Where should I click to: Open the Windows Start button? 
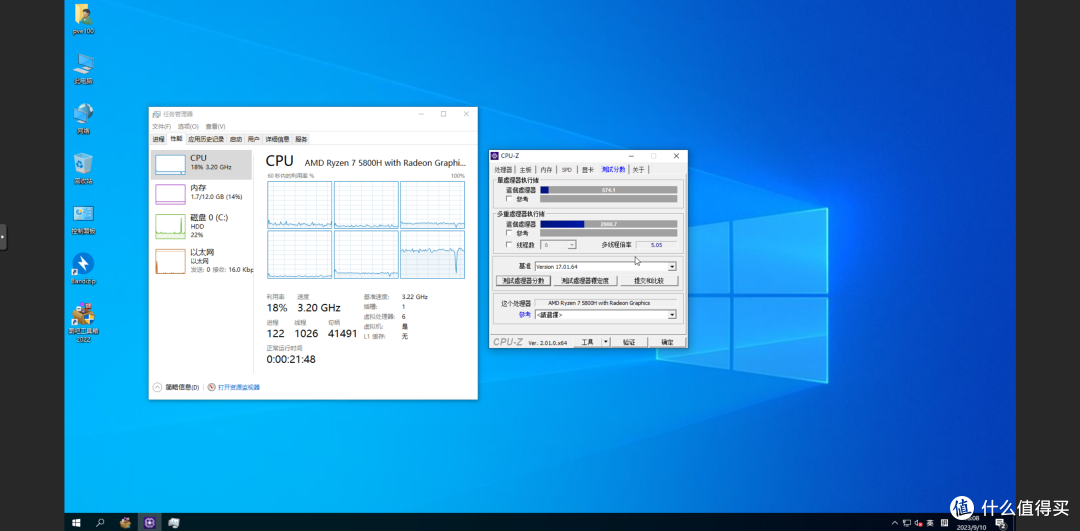point(76,523)
